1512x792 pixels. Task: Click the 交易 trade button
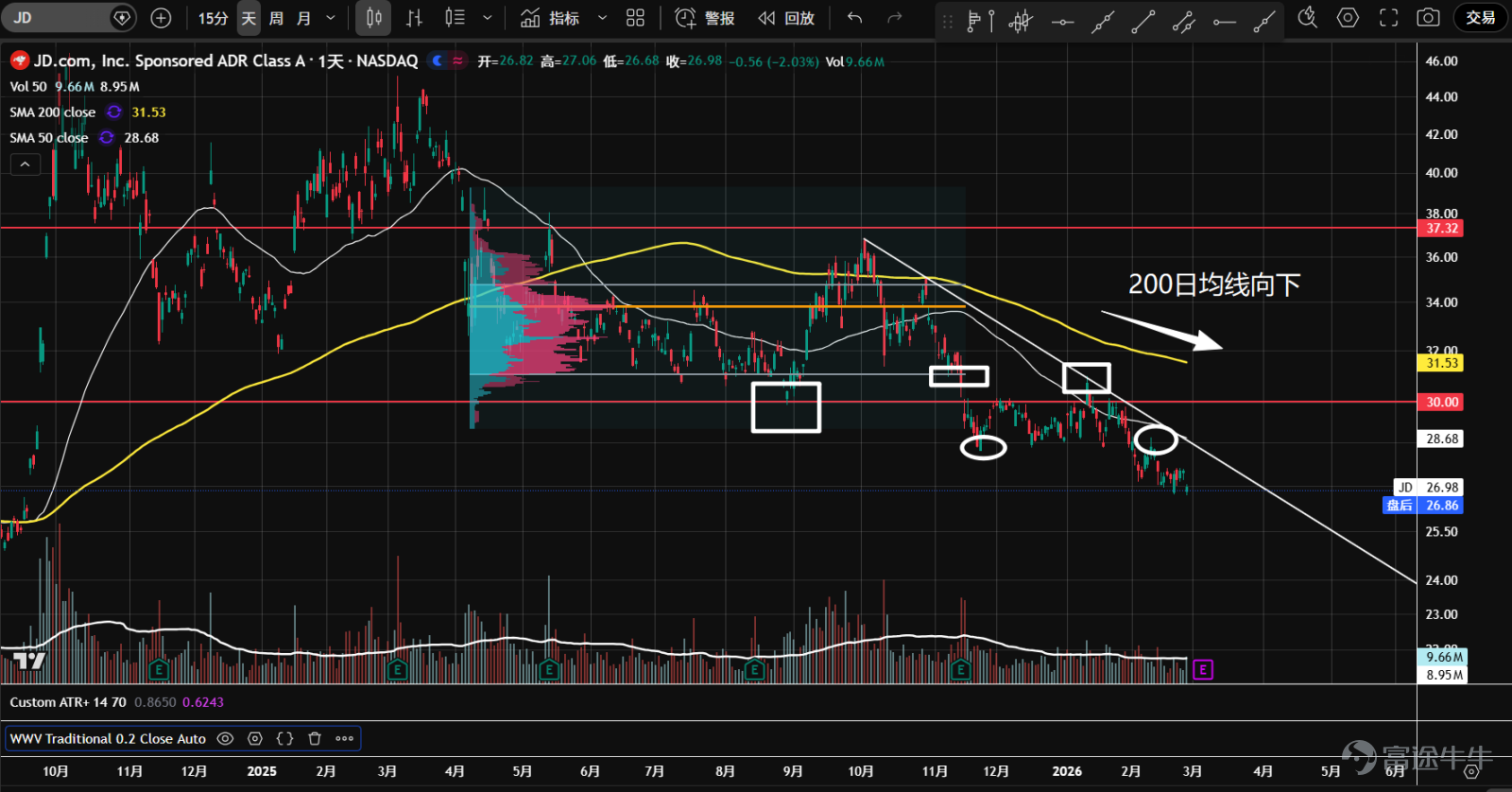1481,18
